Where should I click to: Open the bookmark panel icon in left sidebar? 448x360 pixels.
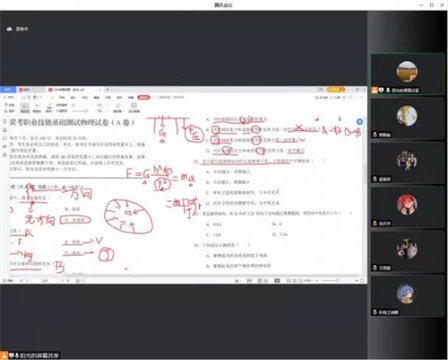tap(5, 130)
